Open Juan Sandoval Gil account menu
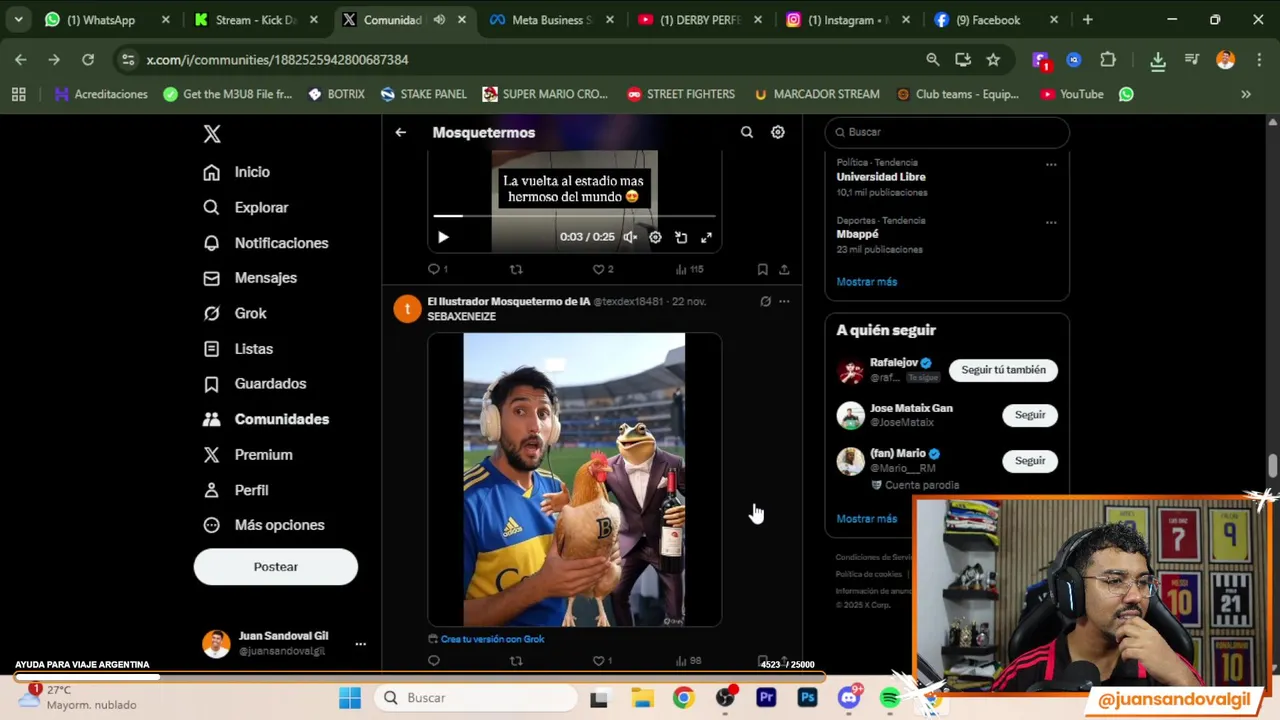The width and height of the screenshot is (1280, 720). coord(284,643)
